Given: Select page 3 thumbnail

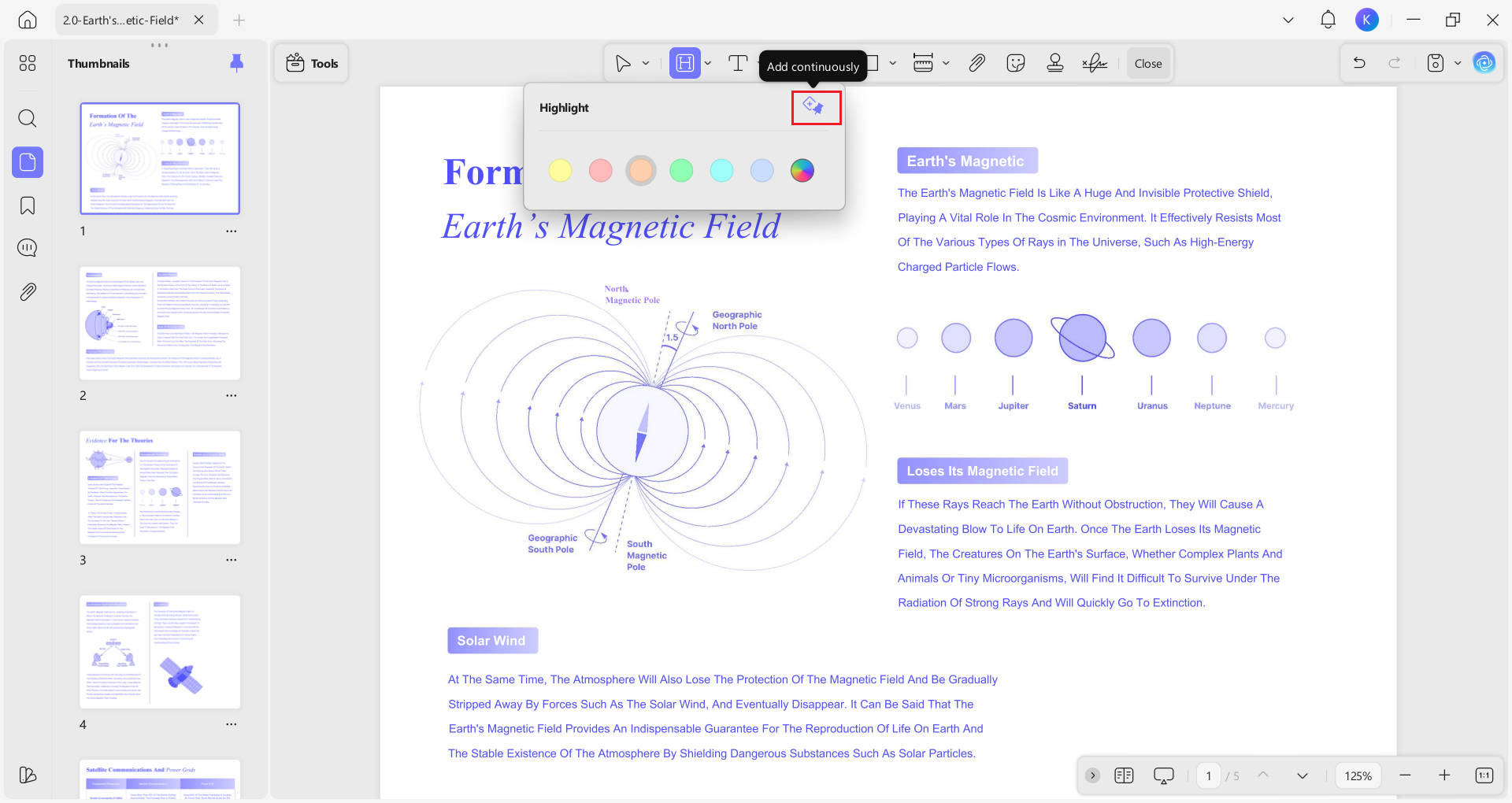Looking at the screenshot, I should [160, 487].
